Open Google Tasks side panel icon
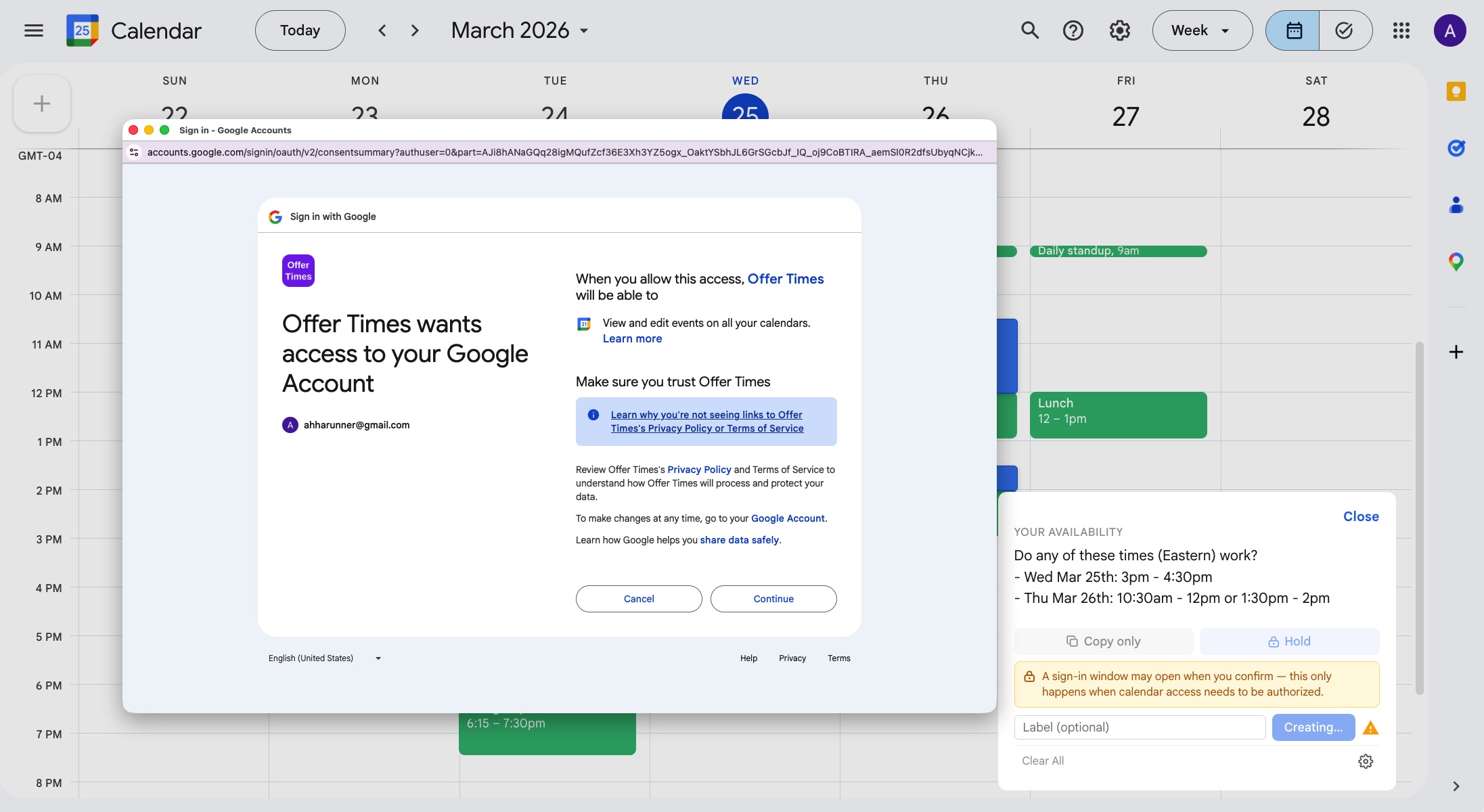 1456,148
